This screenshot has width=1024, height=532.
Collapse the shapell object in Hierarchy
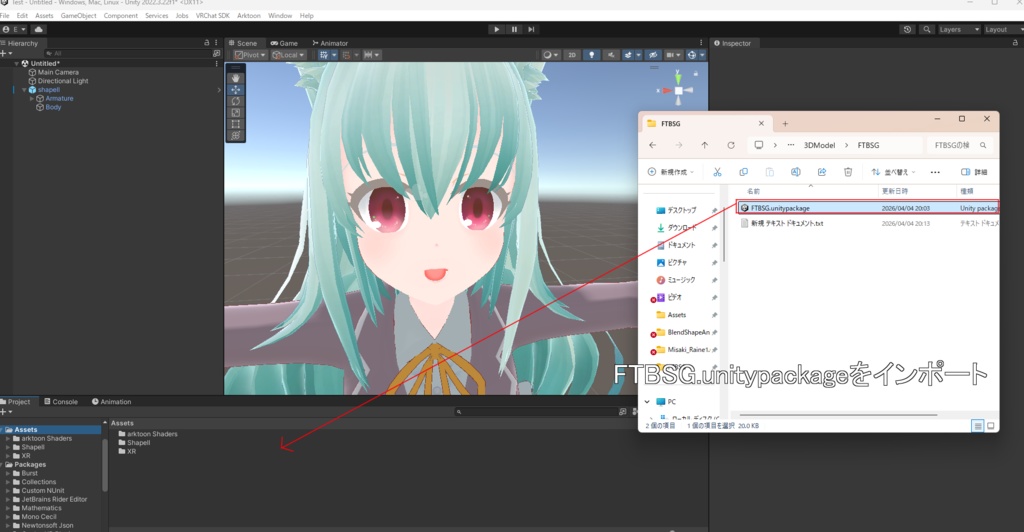click(x=24, y=89)
